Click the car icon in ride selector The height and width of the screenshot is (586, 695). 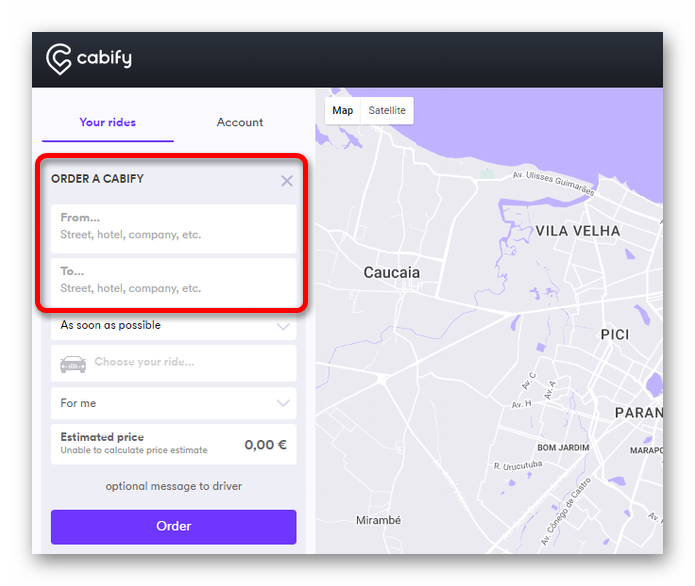73,363
